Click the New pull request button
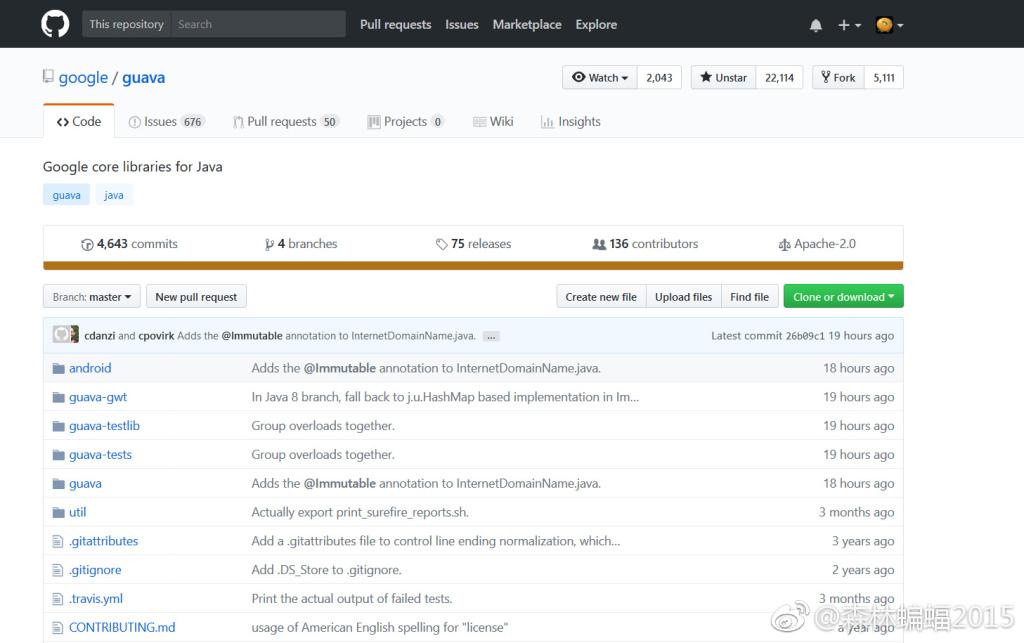 click(197, 296)
